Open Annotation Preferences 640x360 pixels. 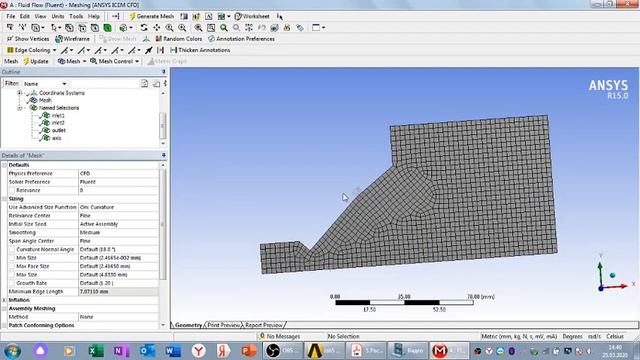tap(241, 39)
